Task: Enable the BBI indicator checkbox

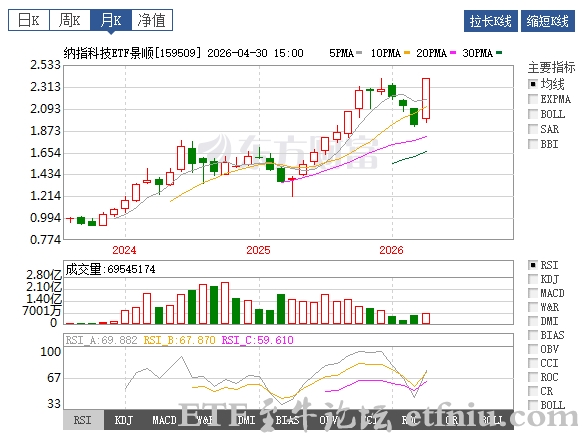Action: pos(533,144)
